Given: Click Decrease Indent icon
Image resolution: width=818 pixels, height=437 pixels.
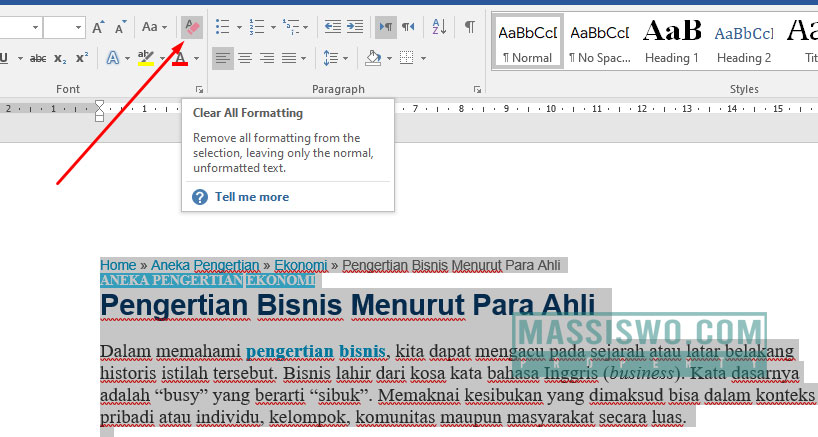Looking at the screenshot, I should point(333,27).
